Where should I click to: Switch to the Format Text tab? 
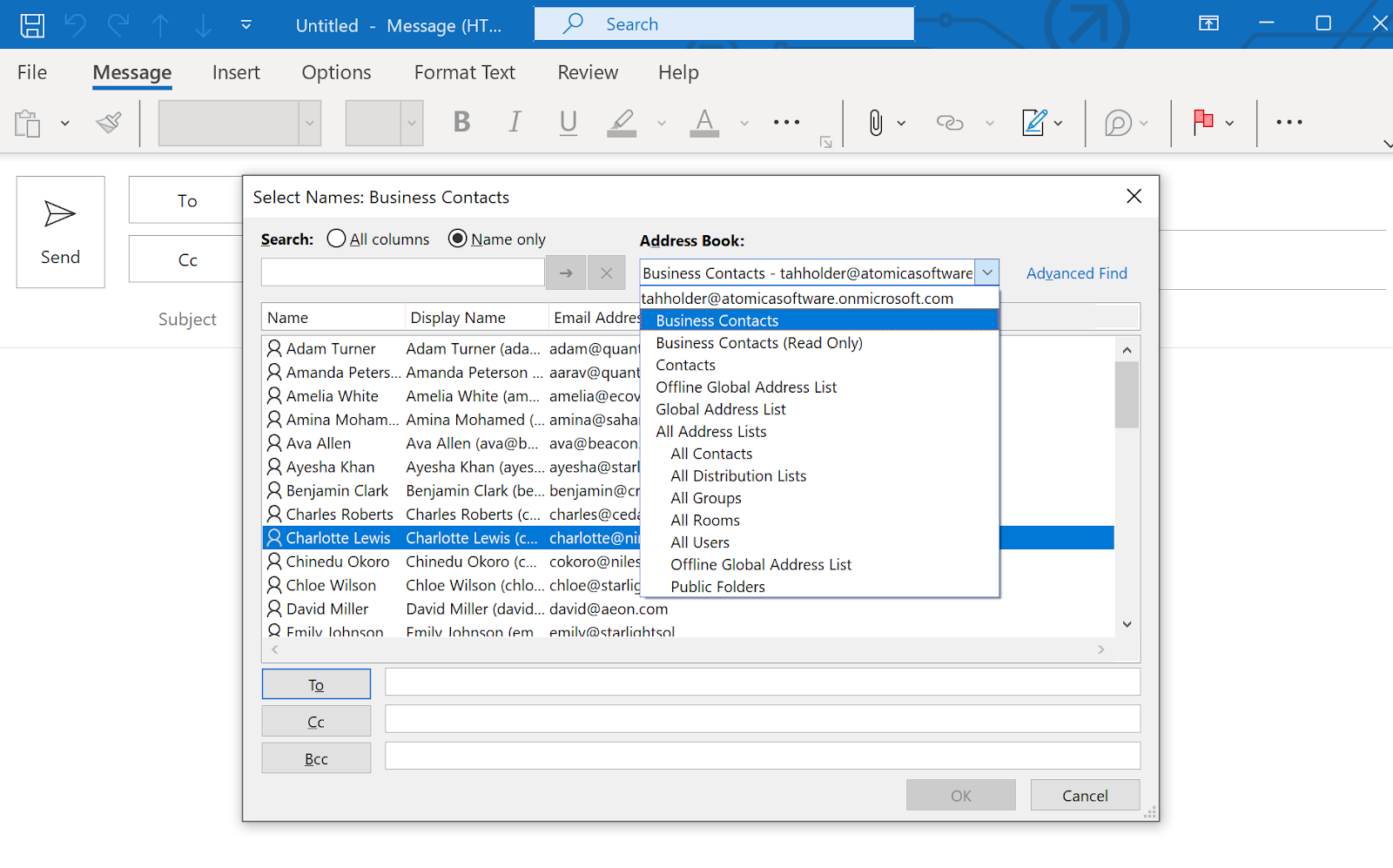click(465, 72)
